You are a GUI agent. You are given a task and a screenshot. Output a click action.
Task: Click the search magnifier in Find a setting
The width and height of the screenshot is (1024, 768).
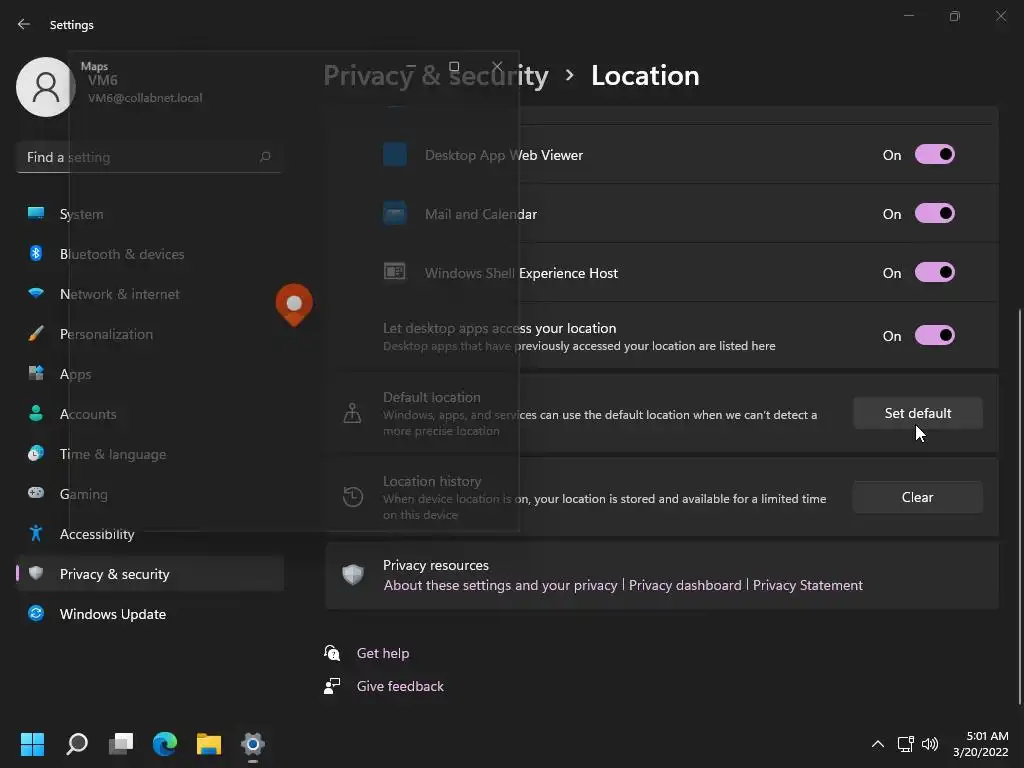pos(265,157)
